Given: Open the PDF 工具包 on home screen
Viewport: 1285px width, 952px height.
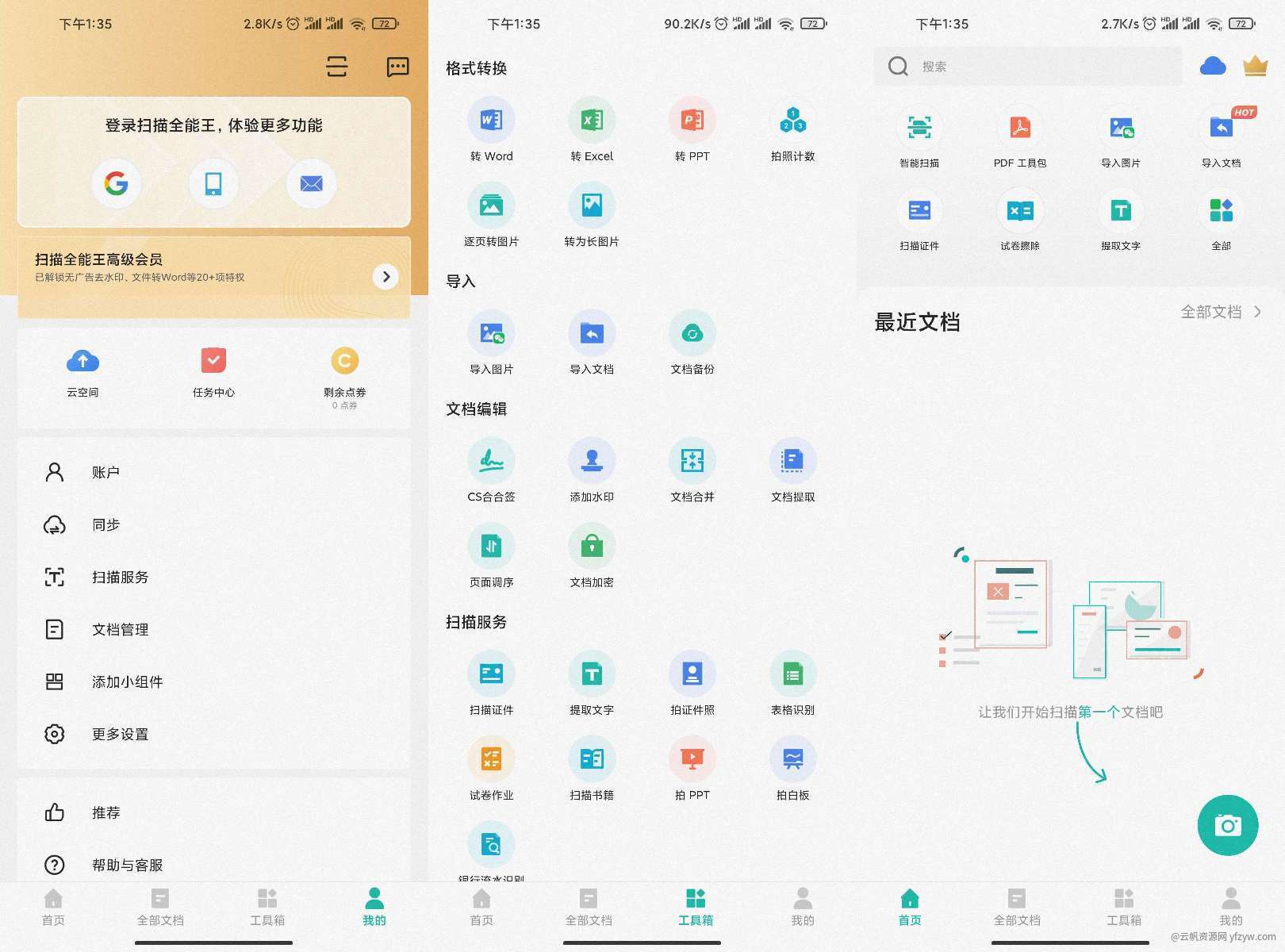Looking at the screenshot, I should [x=1020, y=136].
